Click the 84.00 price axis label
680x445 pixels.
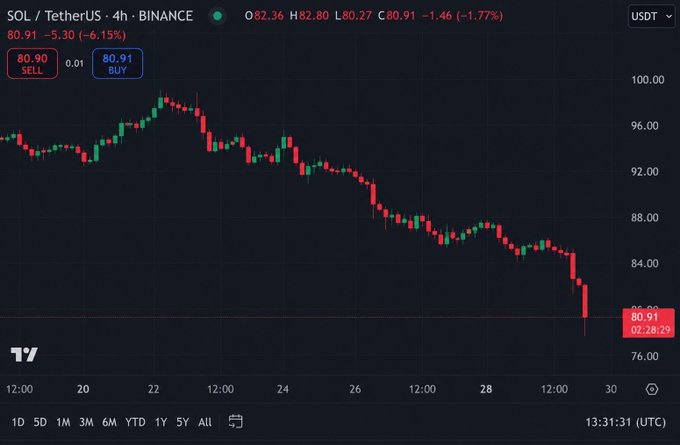click(x=644, y=264)
